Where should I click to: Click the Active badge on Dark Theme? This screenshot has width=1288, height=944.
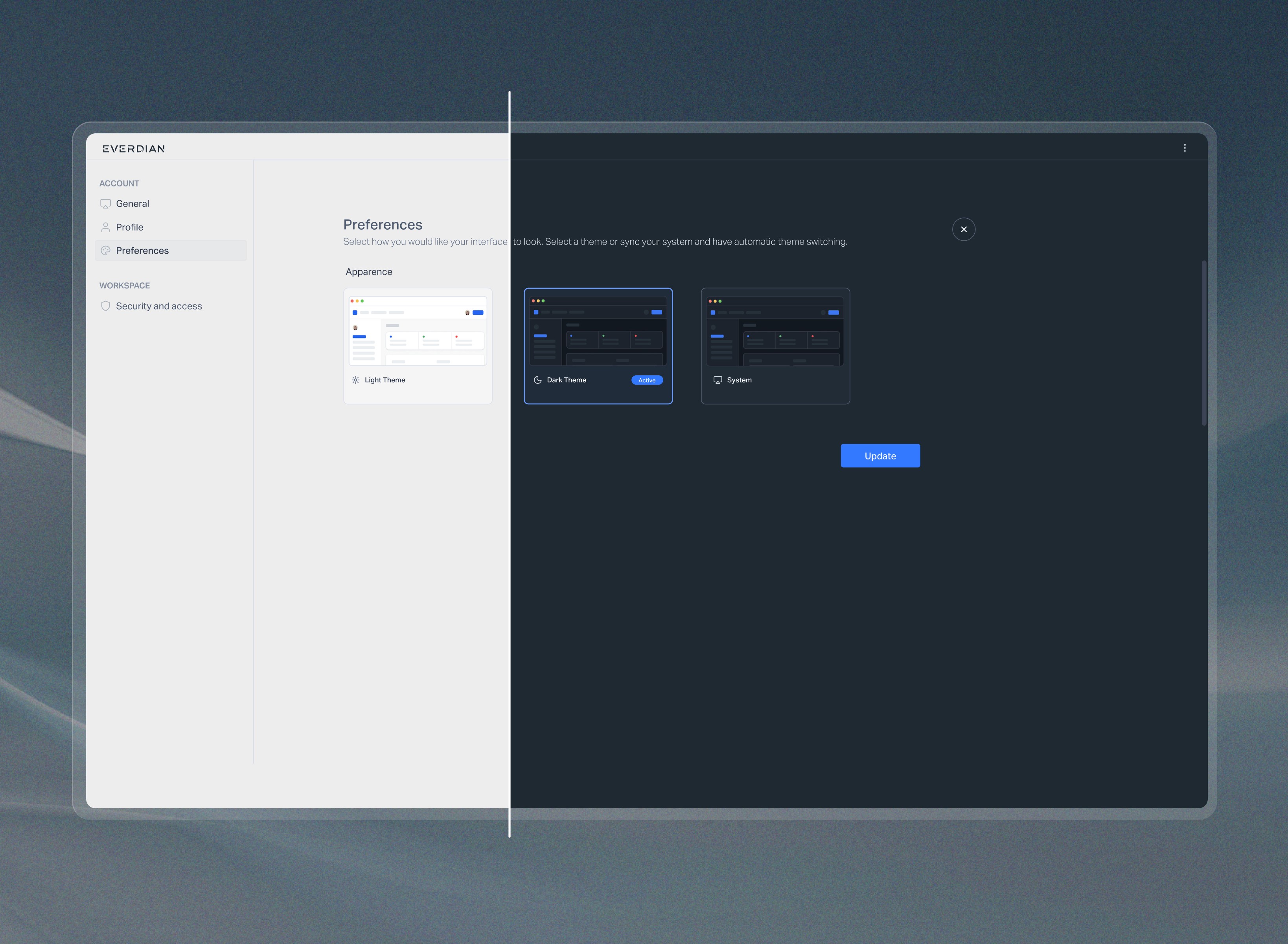[x=647, y=381]
